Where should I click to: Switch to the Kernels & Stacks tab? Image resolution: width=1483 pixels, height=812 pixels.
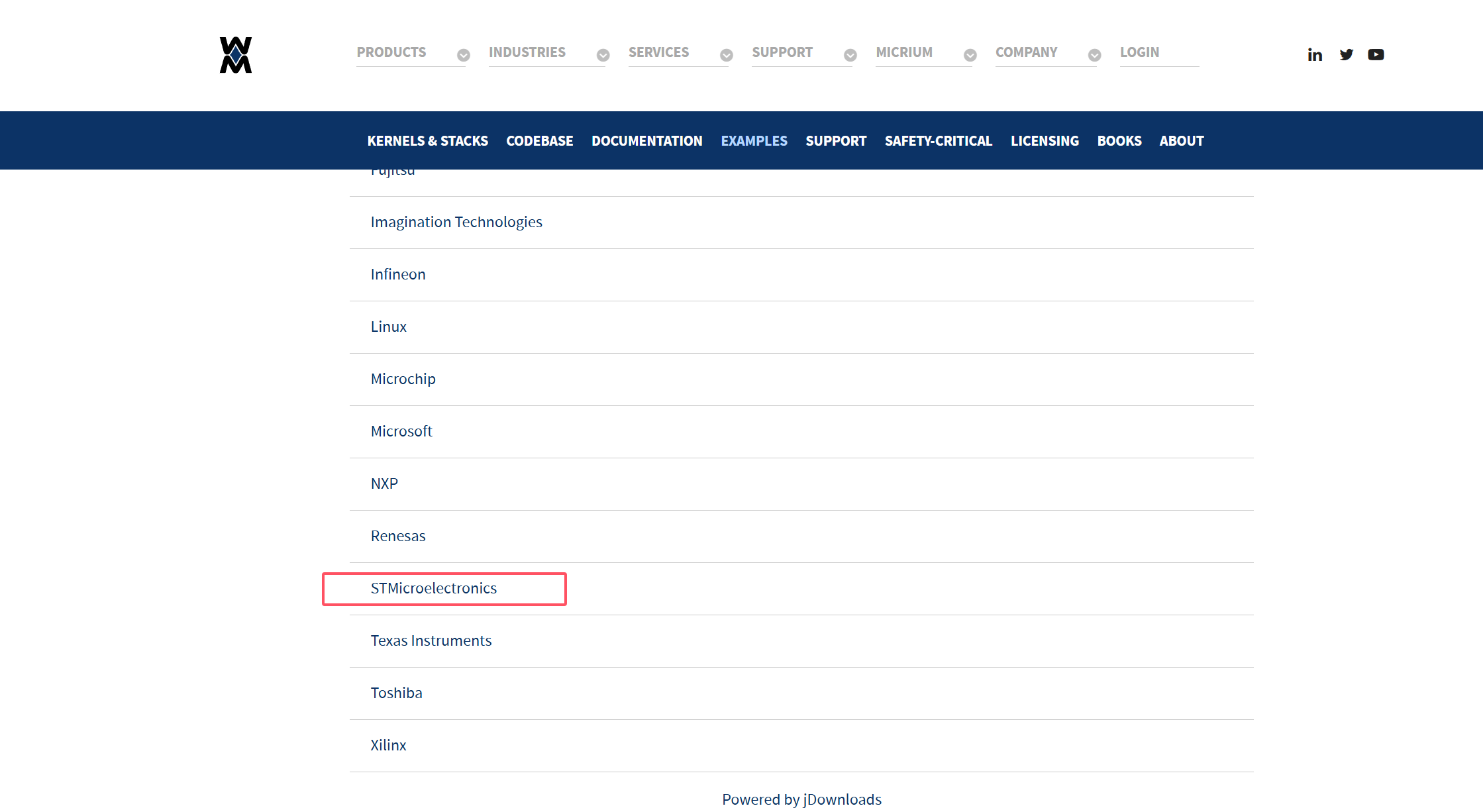point(427,141)
